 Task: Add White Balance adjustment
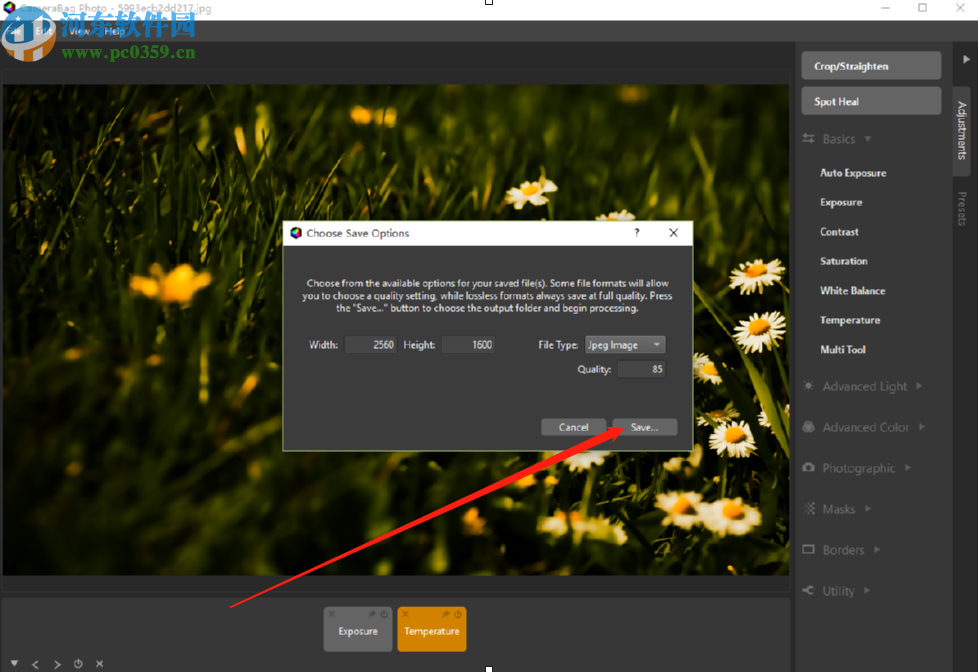point(852,290)
